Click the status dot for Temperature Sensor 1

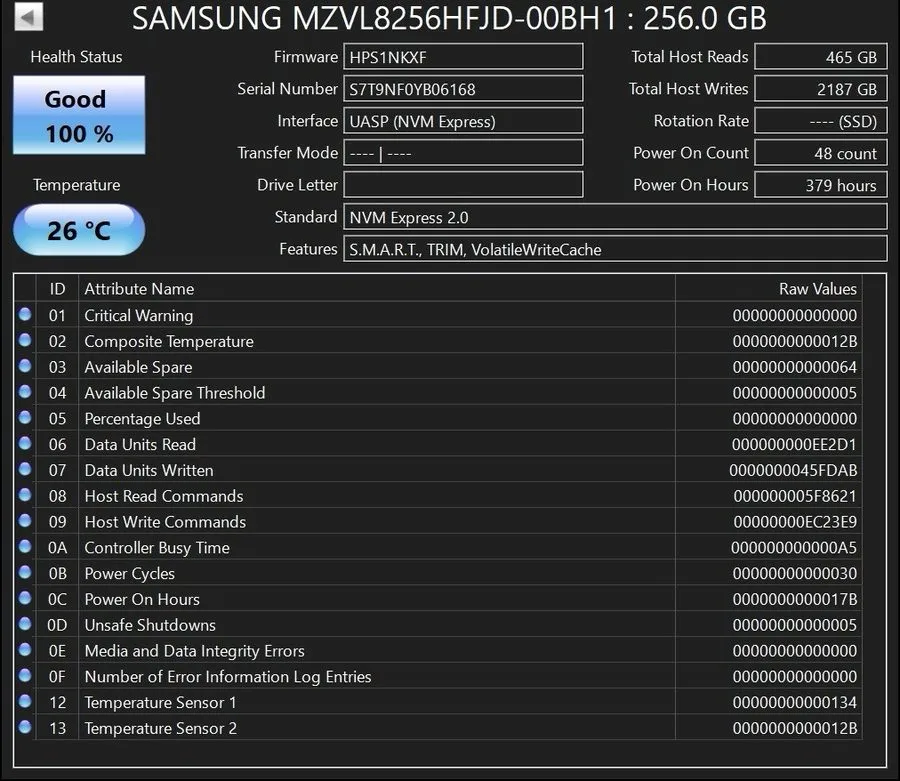coord(25,701)
